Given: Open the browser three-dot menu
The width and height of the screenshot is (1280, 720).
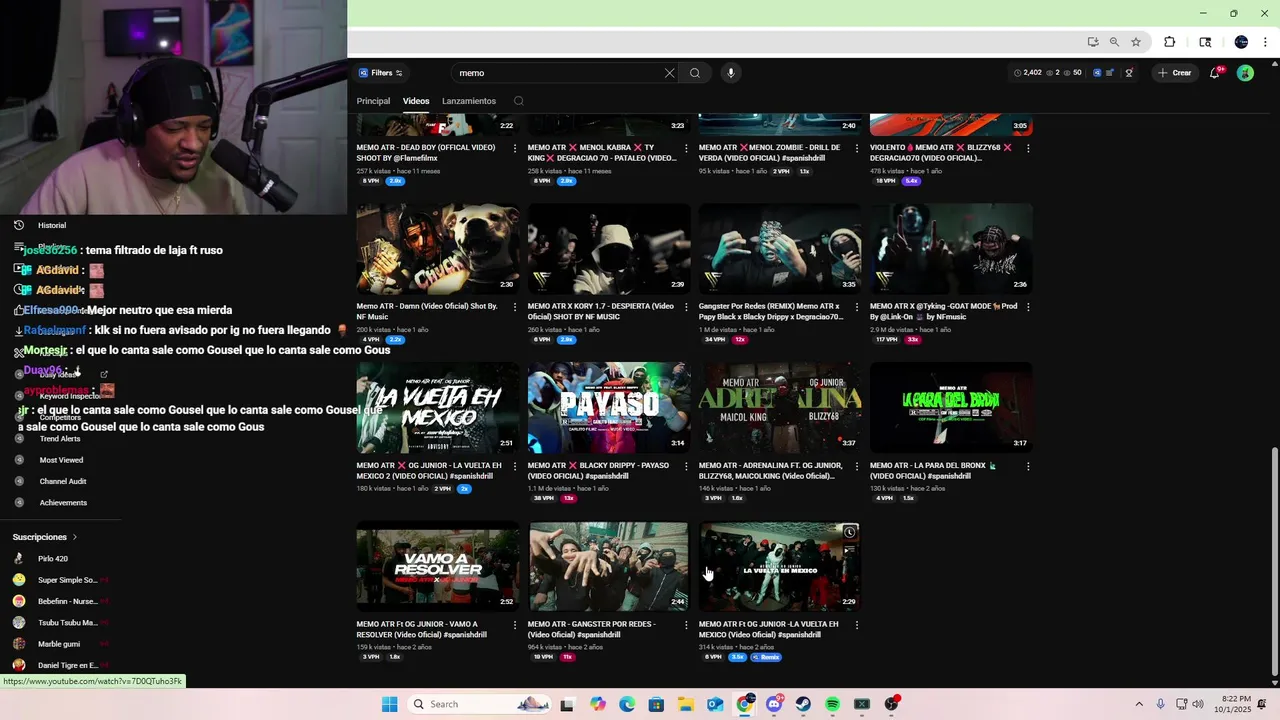Looking at the screenshot, I should [x=1266, y=42].
